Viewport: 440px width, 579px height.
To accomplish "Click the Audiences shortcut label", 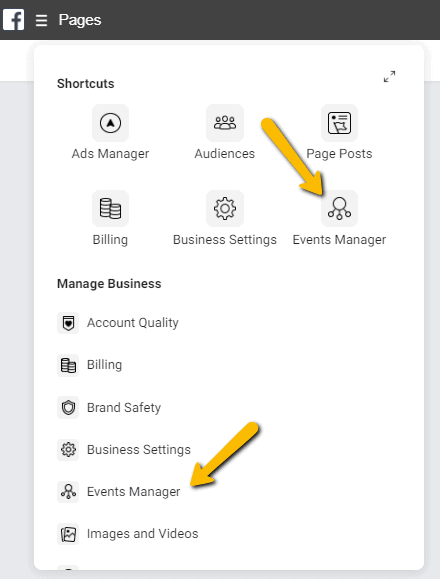I will [x=225, y=154].
